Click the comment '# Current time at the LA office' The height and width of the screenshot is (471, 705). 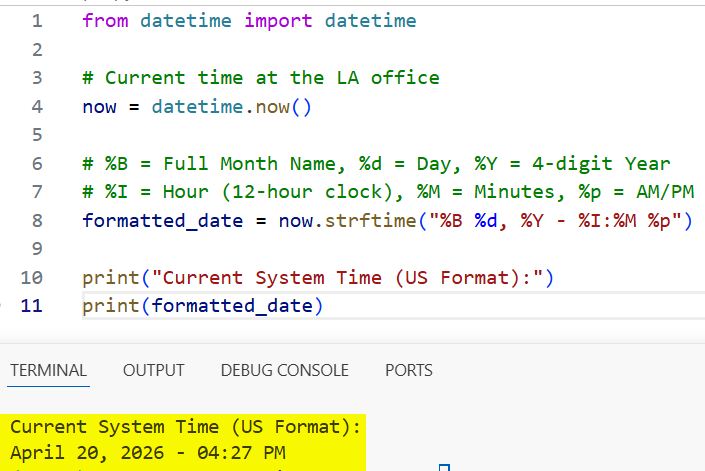(x=261, y=78)
